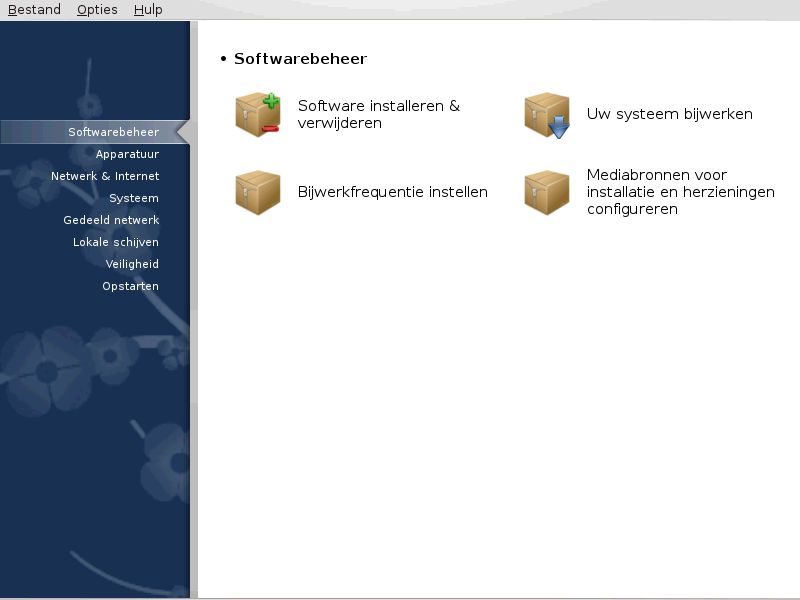Go to the Netwerk & Internet section
This screenshot has width=800, height=600.
click(105, 176)
